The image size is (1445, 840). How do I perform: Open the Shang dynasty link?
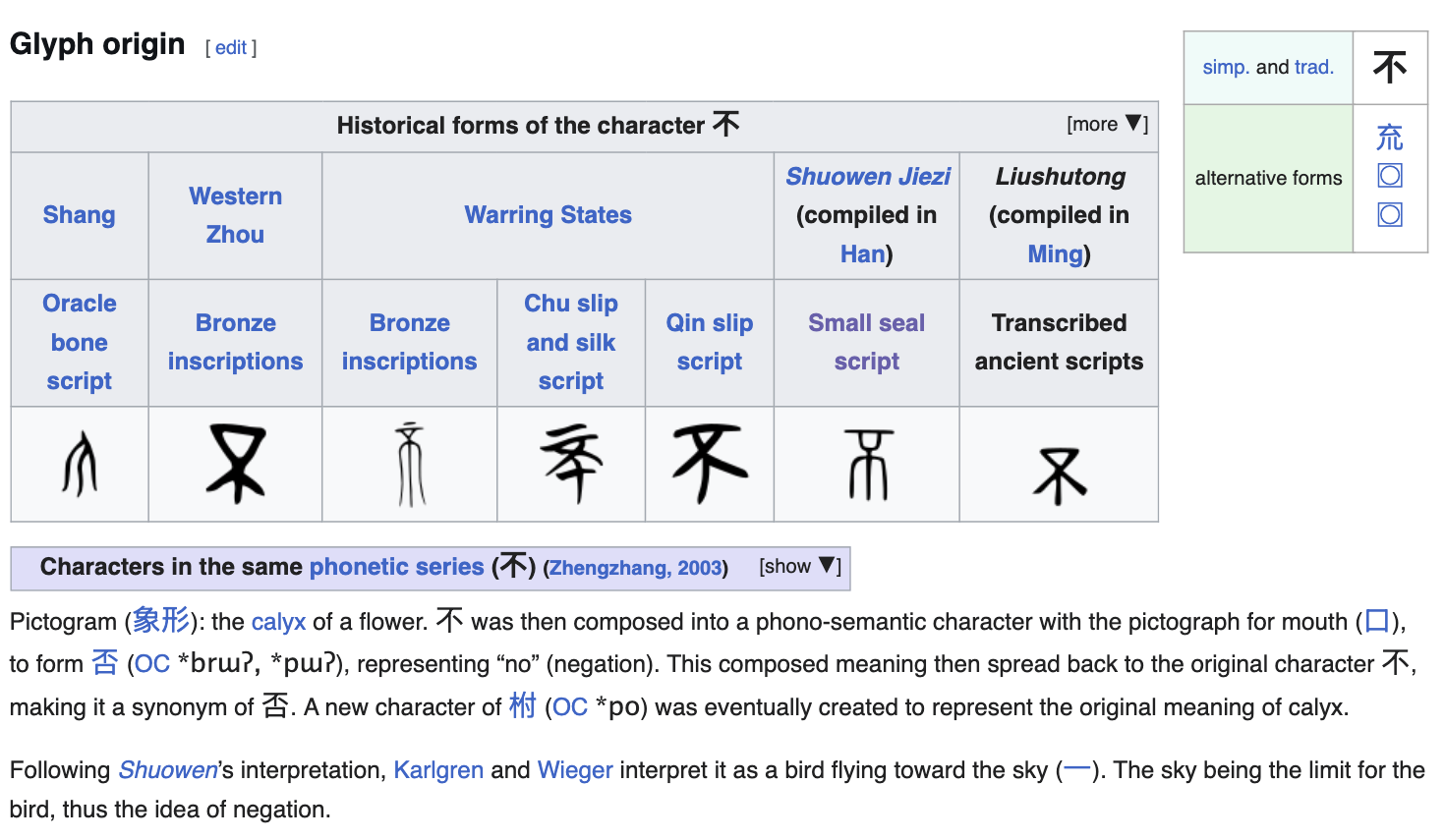point(80,215)
